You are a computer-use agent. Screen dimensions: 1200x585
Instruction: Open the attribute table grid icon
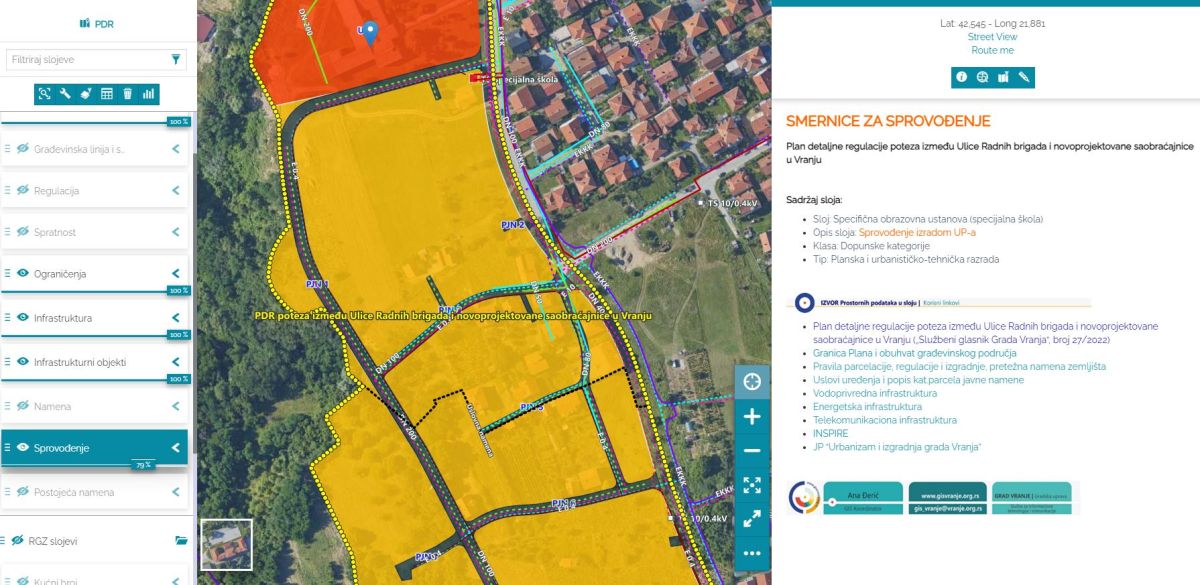coord(107,94)
